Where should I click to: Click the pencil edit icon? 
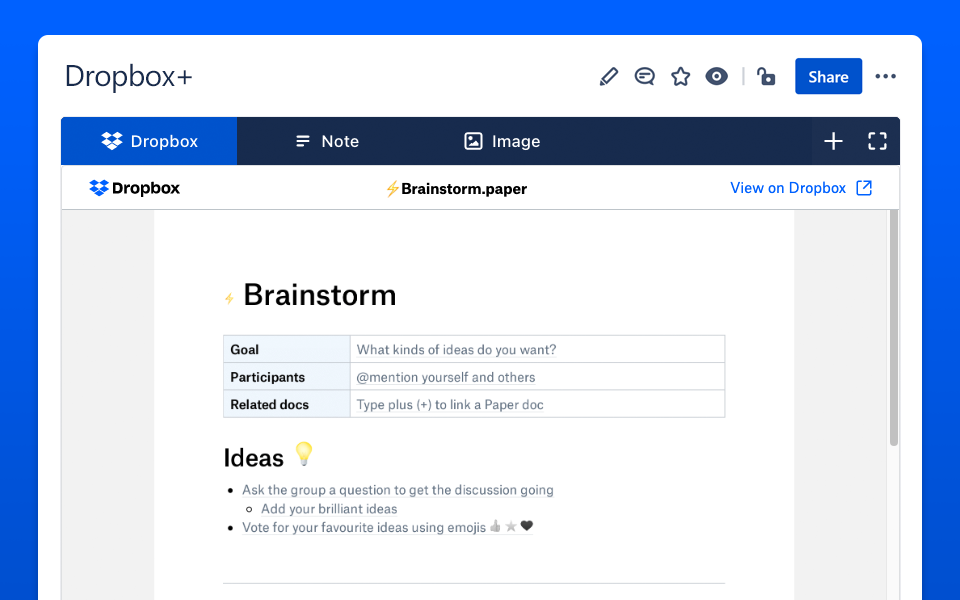point(609,77)
